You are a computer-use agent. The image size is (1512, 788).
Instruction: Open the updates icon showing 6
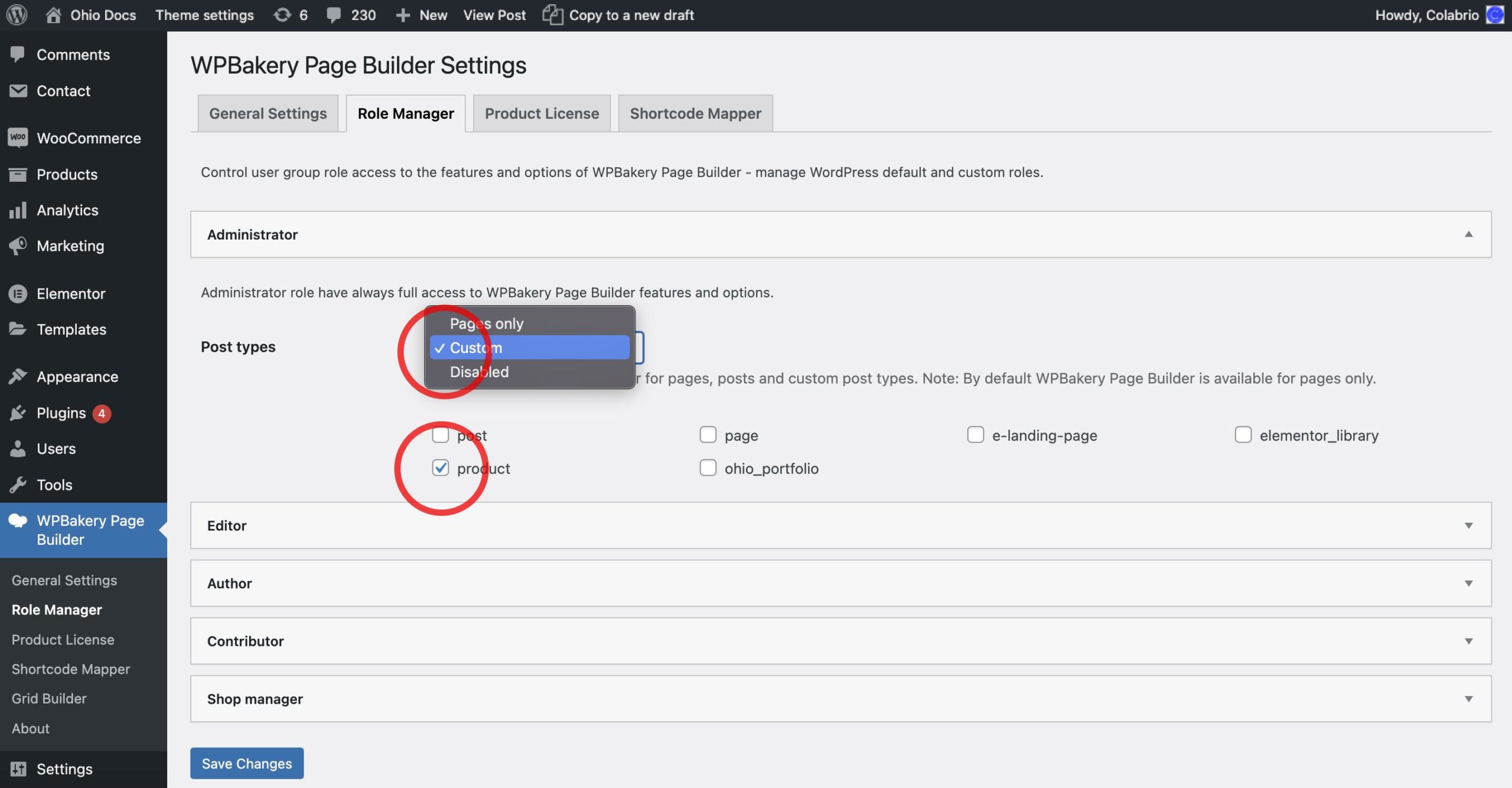(x=282, y=15)
